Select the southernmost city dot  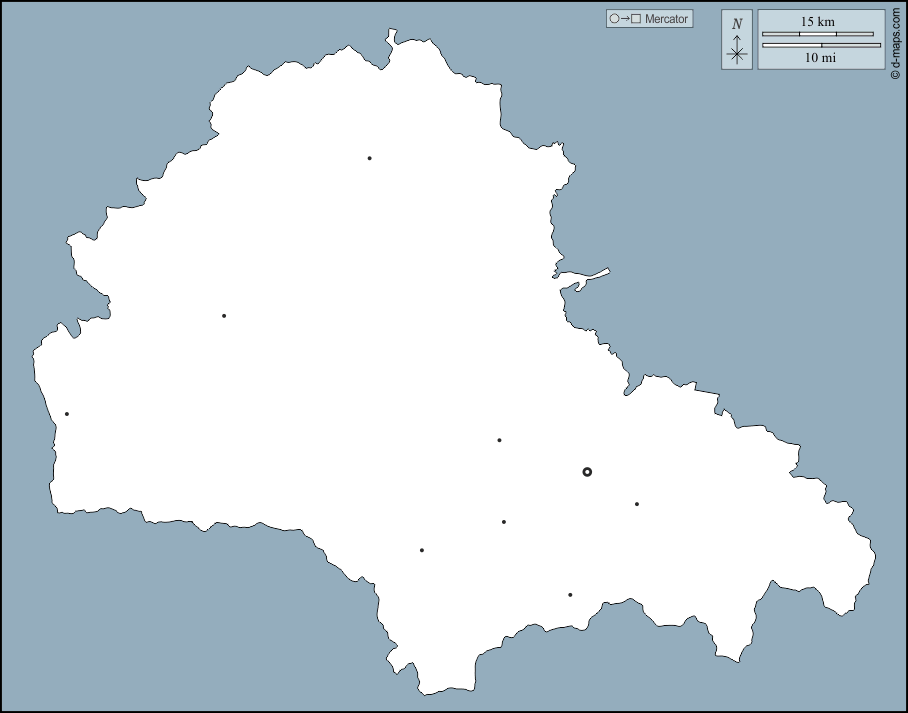(570, 595)
